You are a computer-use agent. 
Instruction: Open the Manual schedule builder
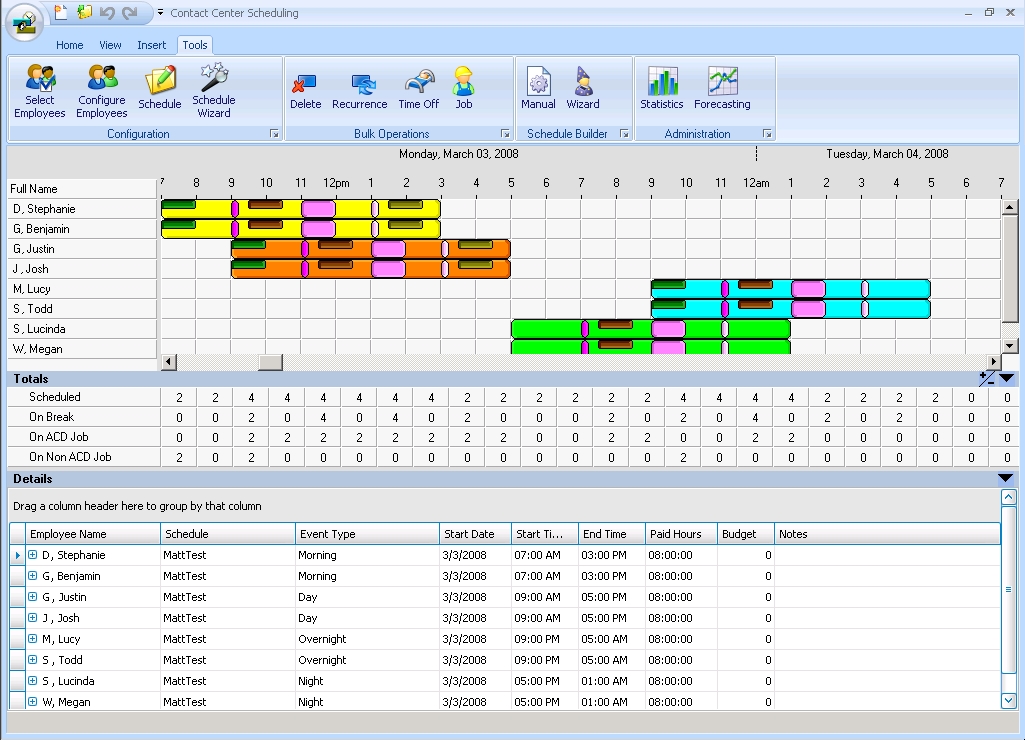tap(538, 90)
